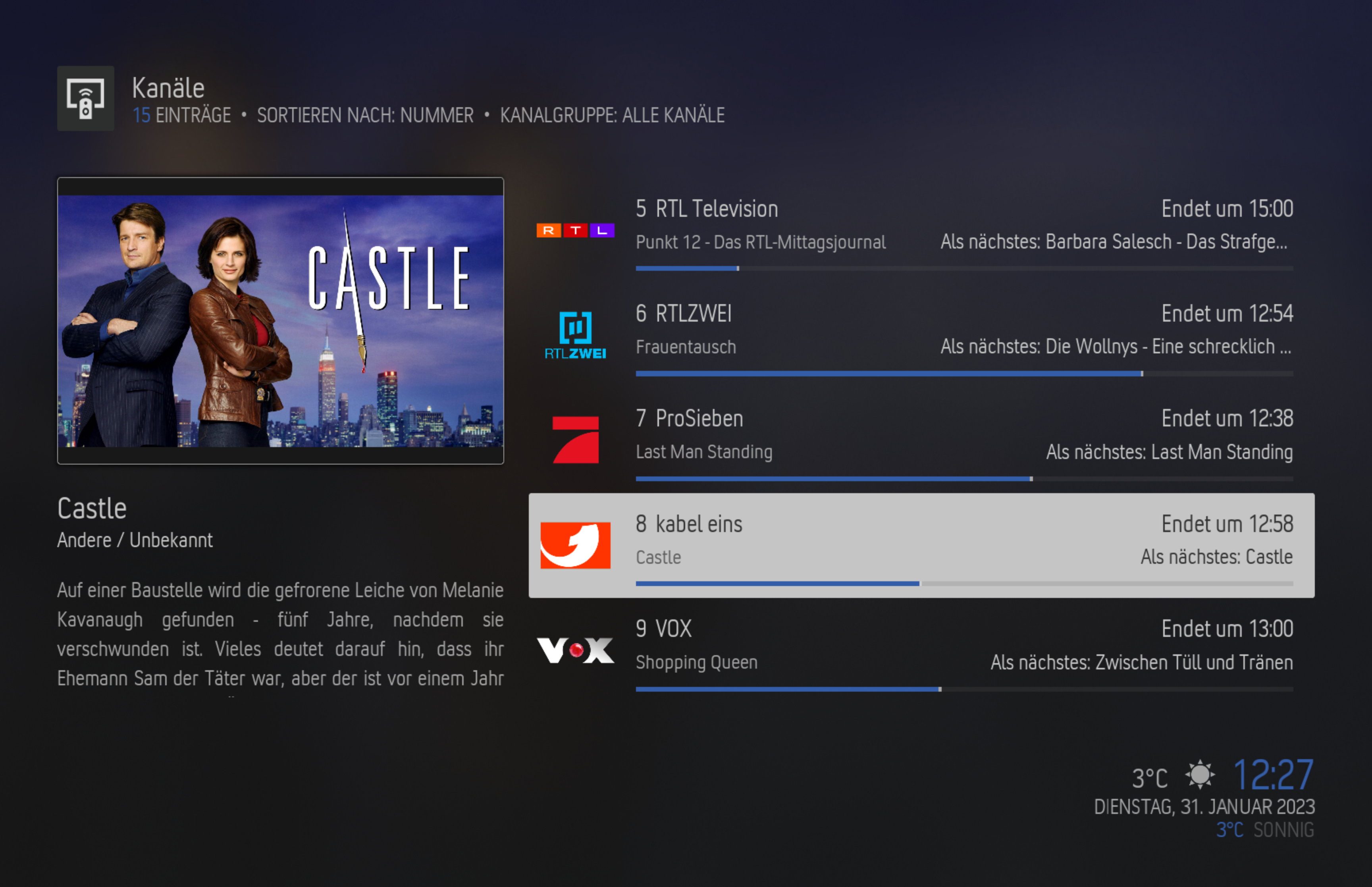1372x887 pixels.
Task: Select channel 6 RTLZWEI entry
Action: tap(921, 336)
